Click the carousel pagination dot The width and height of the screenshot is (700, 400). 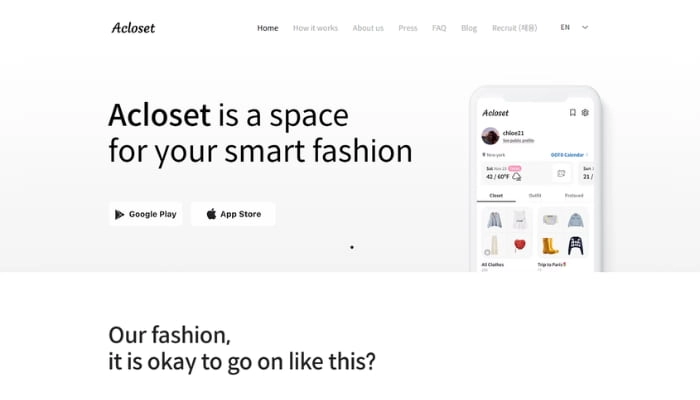352,247
